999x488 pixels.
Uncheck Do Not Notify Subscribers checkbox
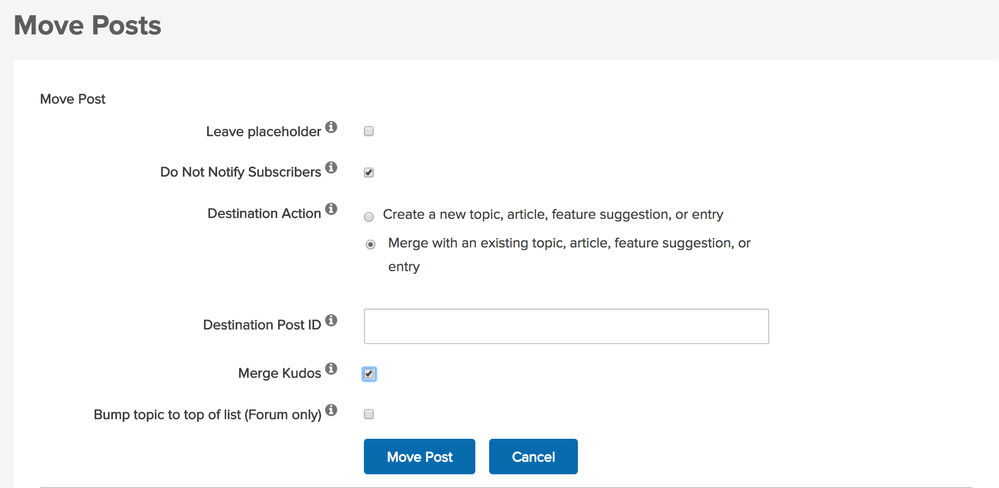(x=368, y=173)
